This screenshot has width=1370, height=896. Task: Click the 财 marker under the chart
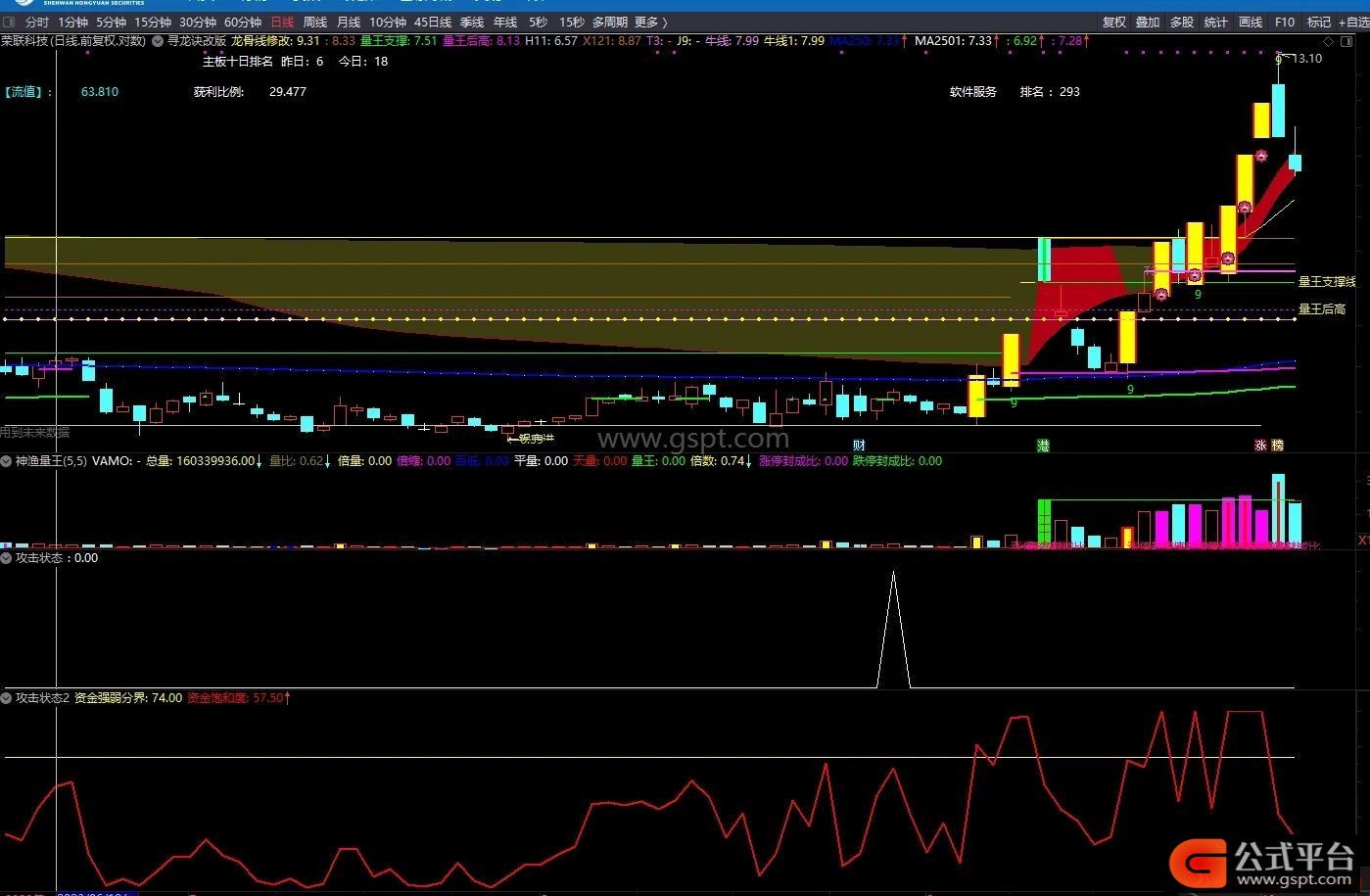pyautogui.click(x=859, y=445)
